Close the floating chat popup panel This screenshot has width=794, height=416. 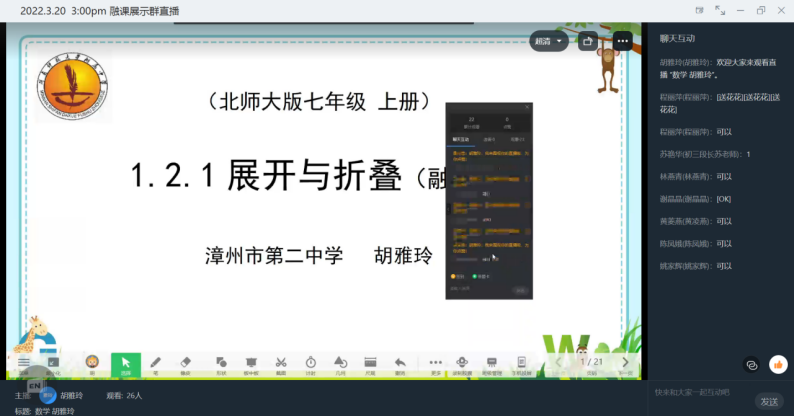tap(527, 107)
